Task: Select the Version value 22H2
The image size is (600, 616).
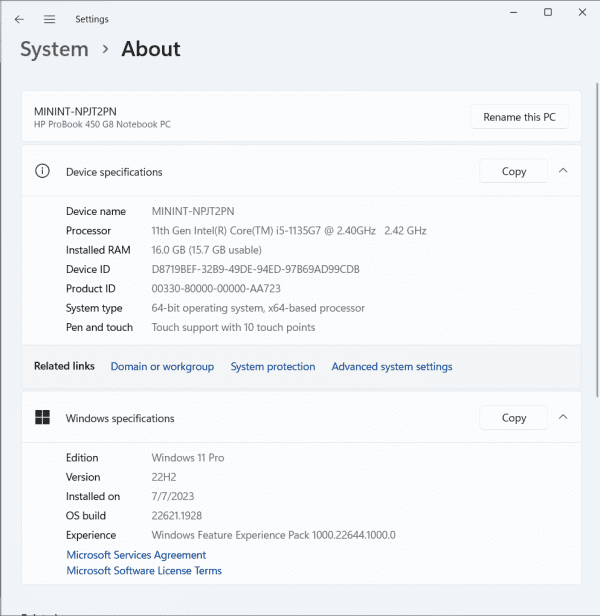Action: [164, 477]
